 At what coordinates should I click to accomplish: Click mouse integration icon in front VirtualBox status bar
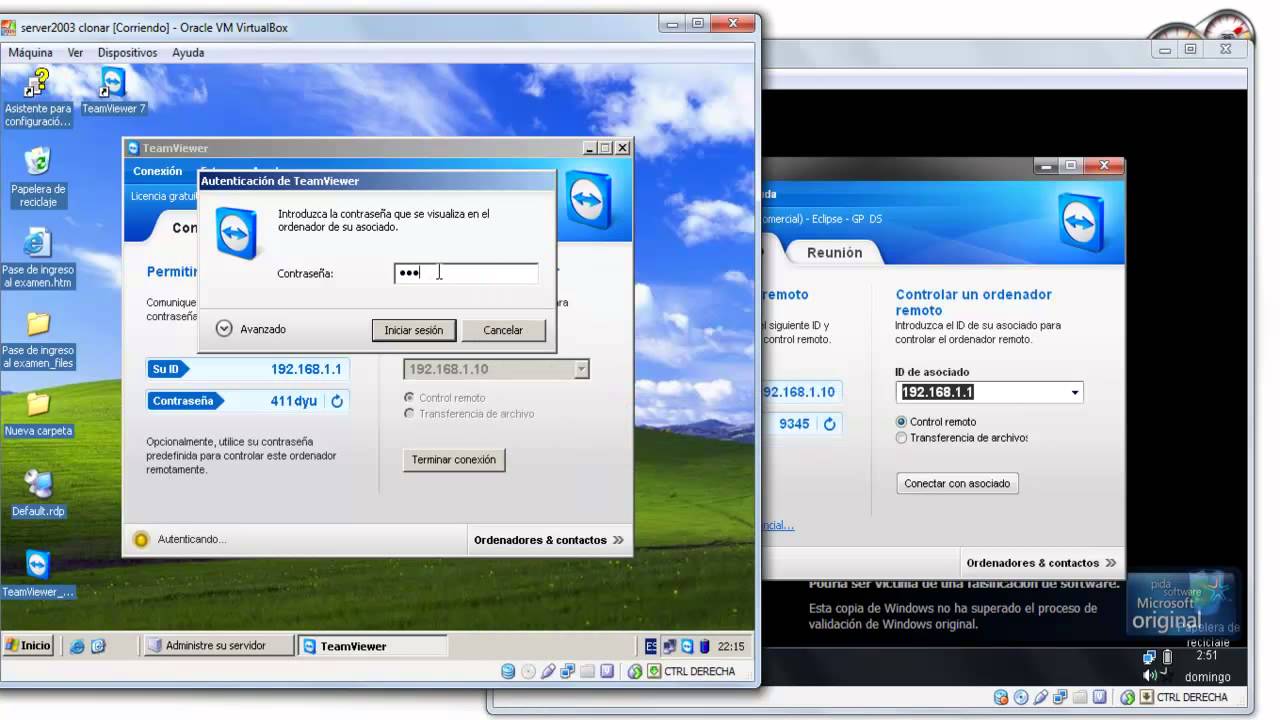coord(634,671)
